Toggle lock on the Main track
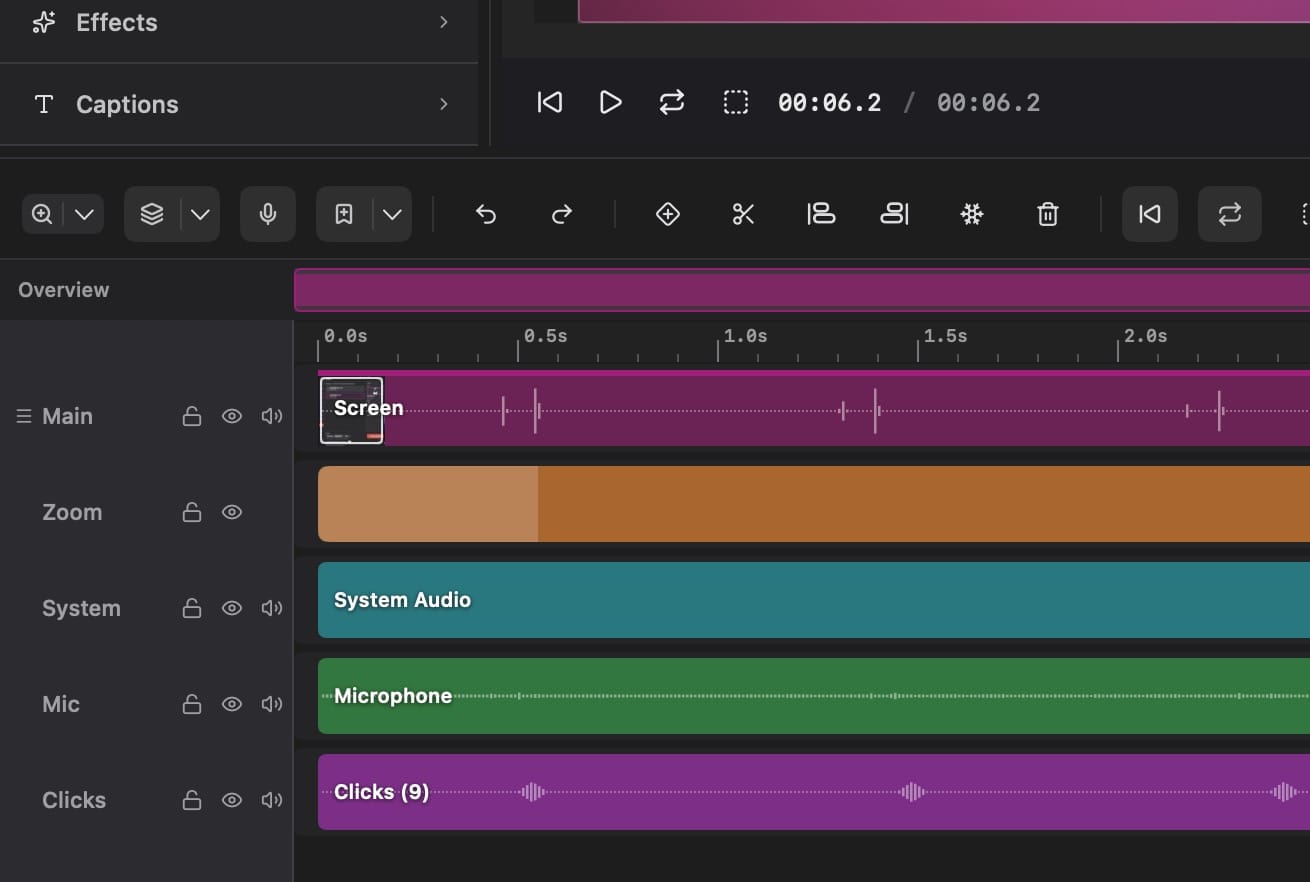1310x882 pixels. [192, 416]
